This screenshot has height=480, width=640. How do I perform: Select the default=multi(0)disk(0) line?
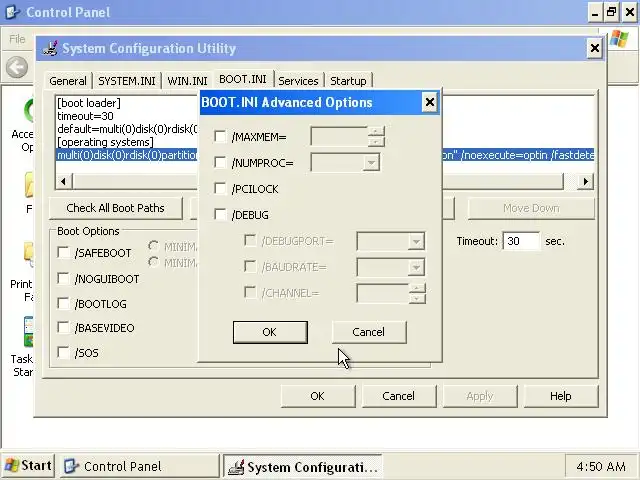[127, 129]
